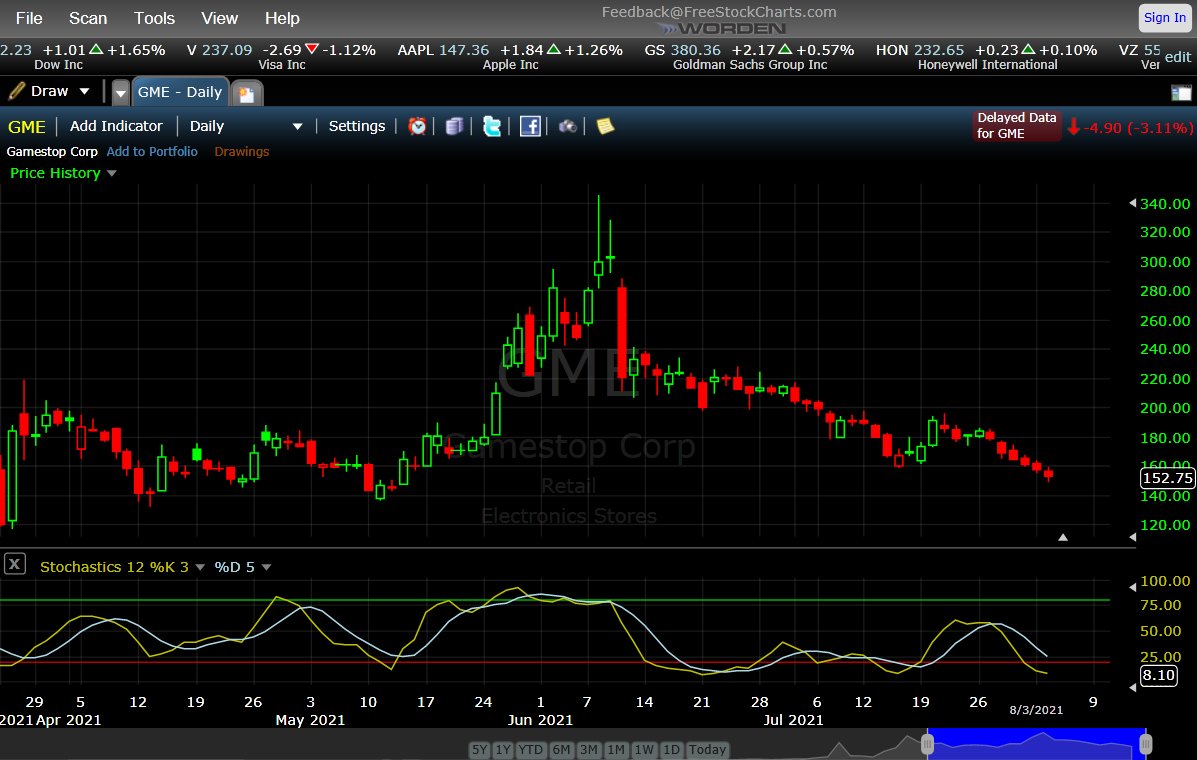Click the Drawings link
Viewport: 1197px width, 760px height.
click(x=241, y=151)
